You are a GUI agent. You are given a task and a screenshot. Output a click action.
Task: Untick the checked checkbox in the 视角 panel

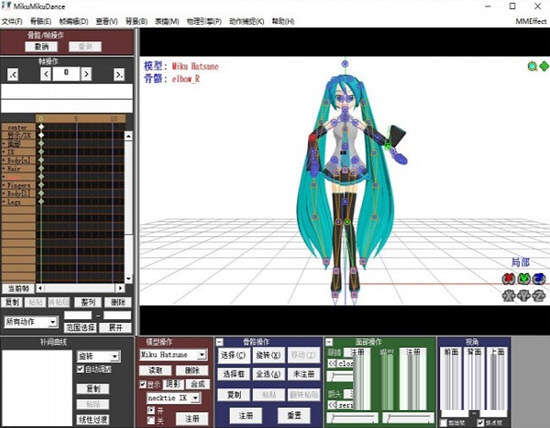click(x=481, y=422)
